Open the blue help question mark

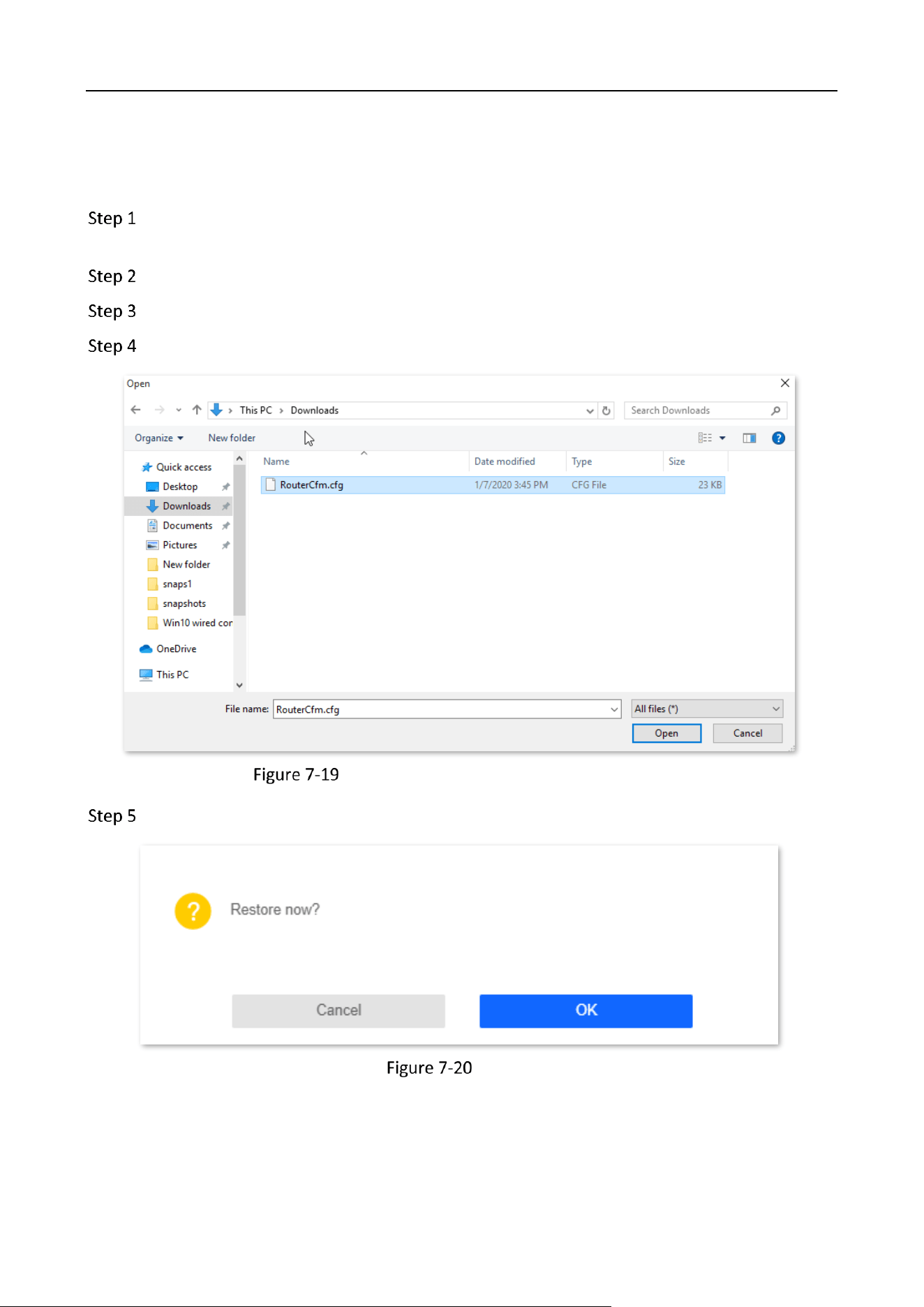click(x=778, y=438)
